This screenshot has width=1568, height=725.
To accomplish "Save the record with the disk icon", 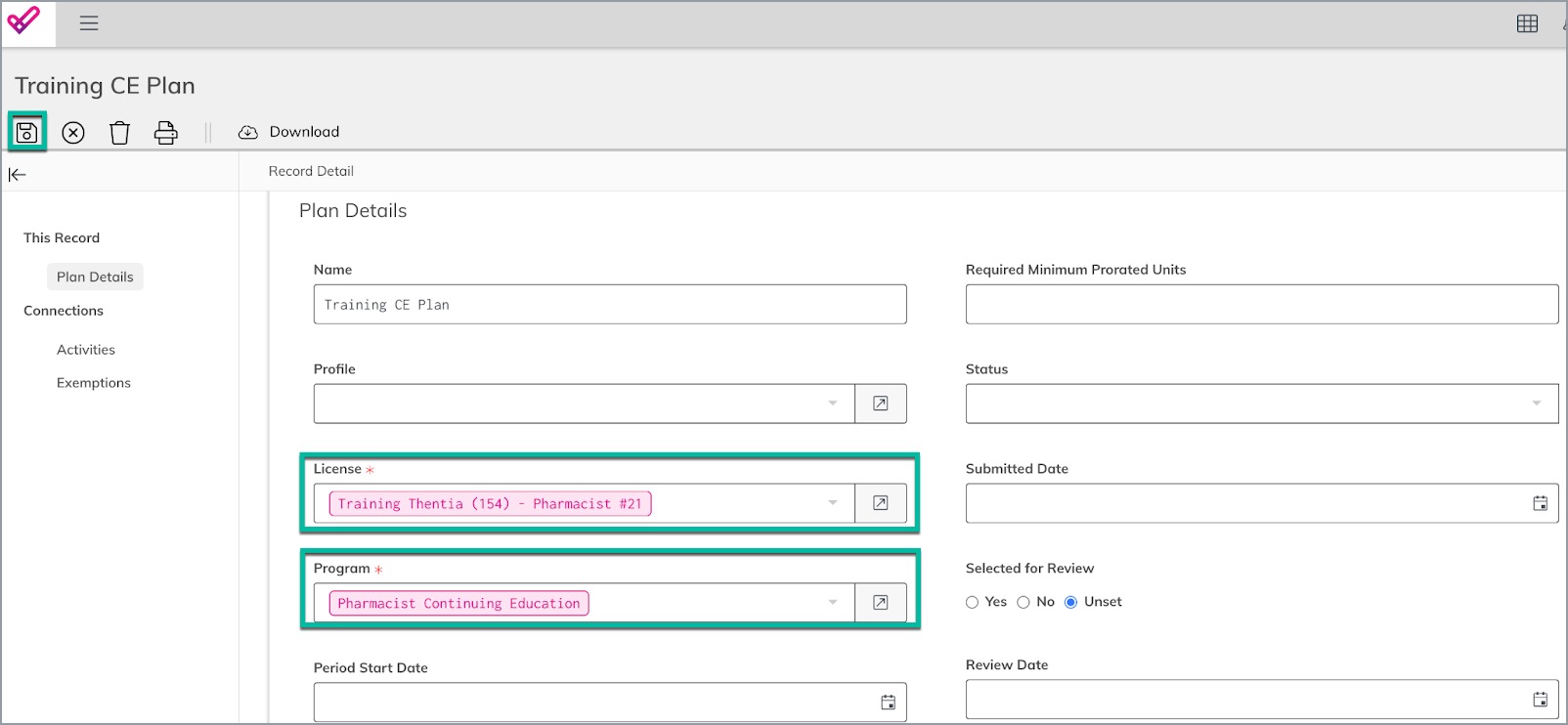I will [x=27, y=132].
